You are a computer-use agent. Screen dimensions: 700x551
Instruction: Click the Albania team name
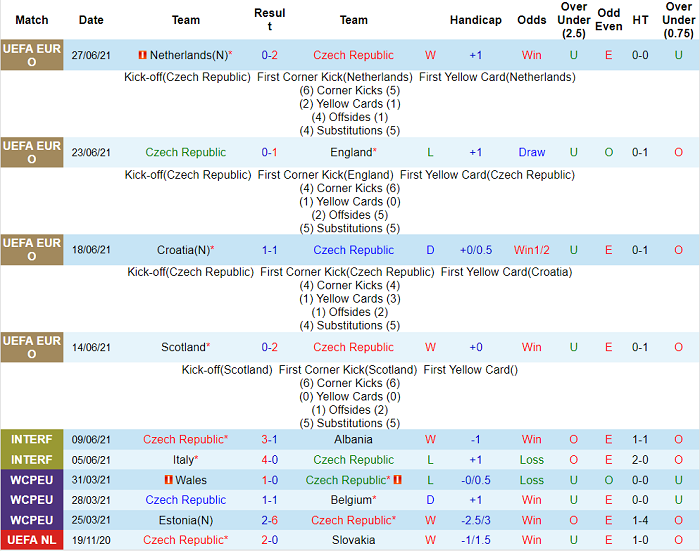353,439
